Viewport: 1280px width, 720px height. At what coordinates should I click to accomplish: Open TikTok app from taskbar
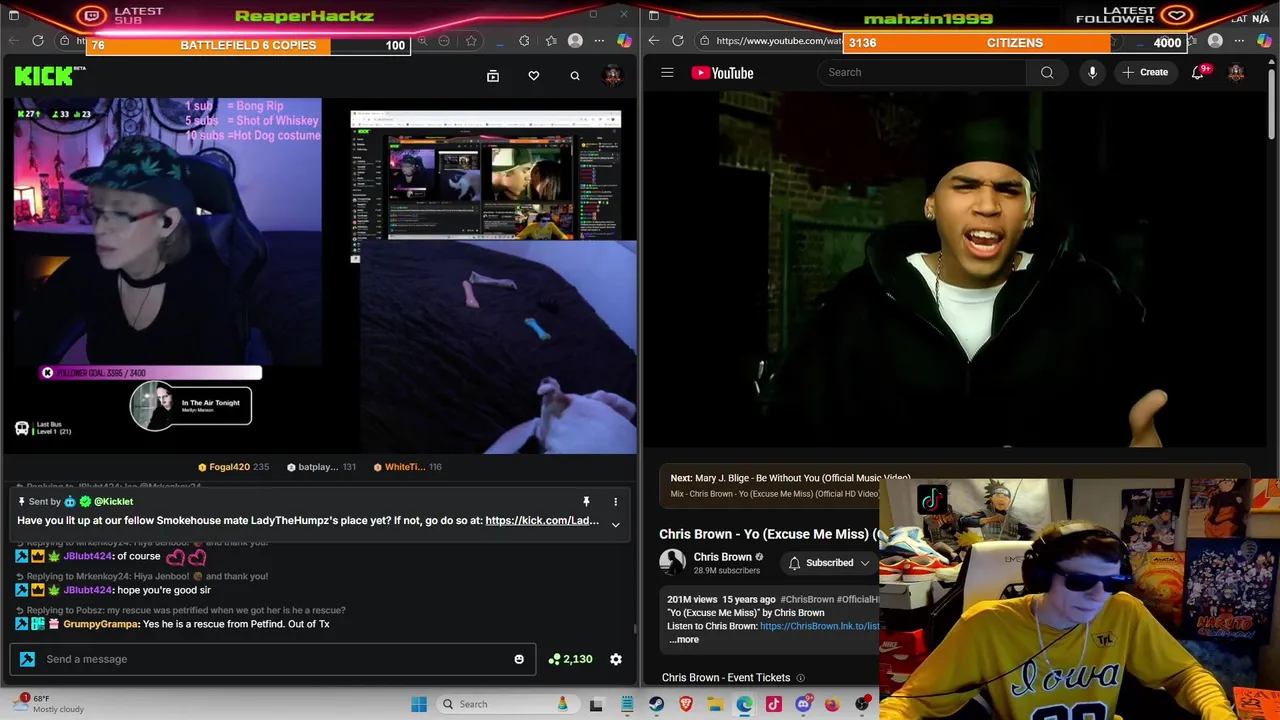(x=773, y=704)
